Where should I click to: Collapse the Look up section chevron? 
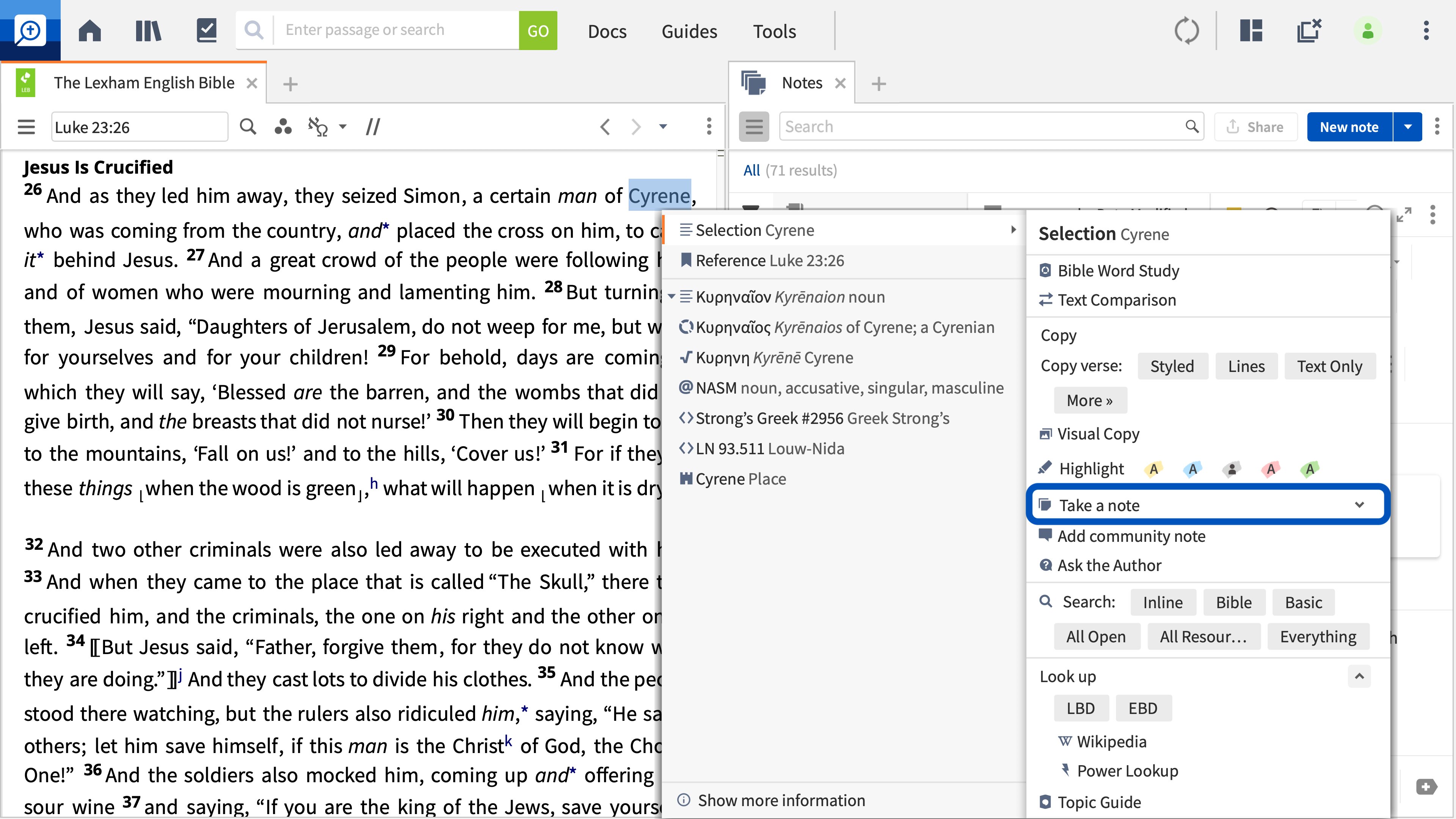coord(1359,676)
